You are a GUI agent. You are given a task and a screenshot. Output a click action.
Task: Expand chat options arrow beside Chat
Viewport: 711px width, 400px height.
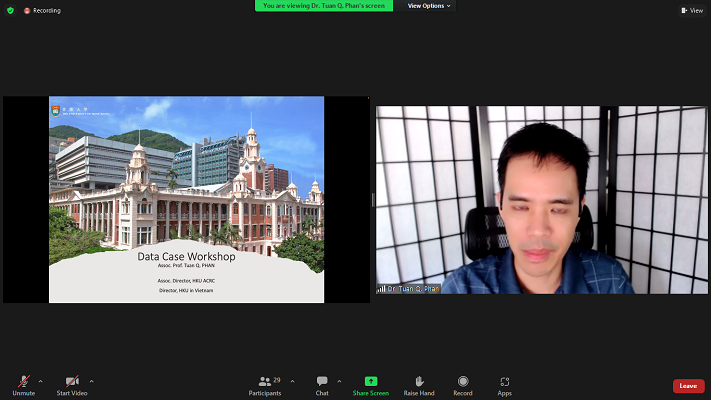pos(339,381)
